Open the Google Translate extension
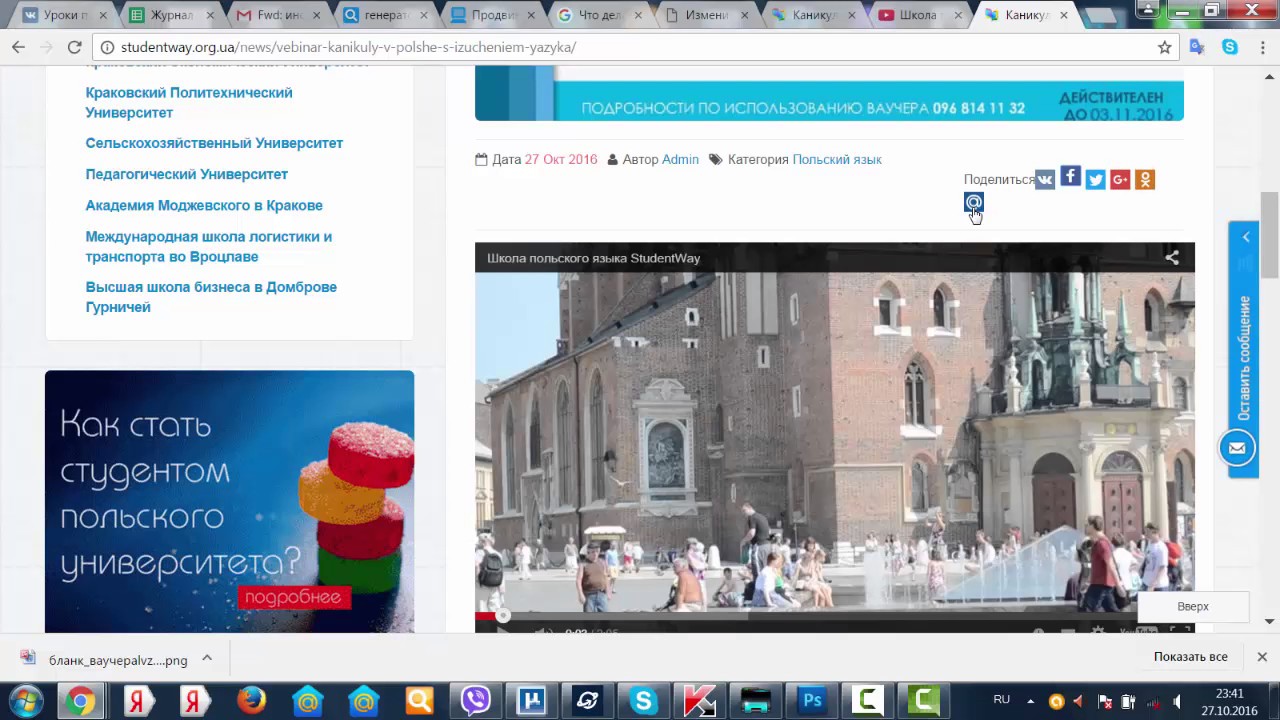 pyautogui.click(x=1197, y=47)
